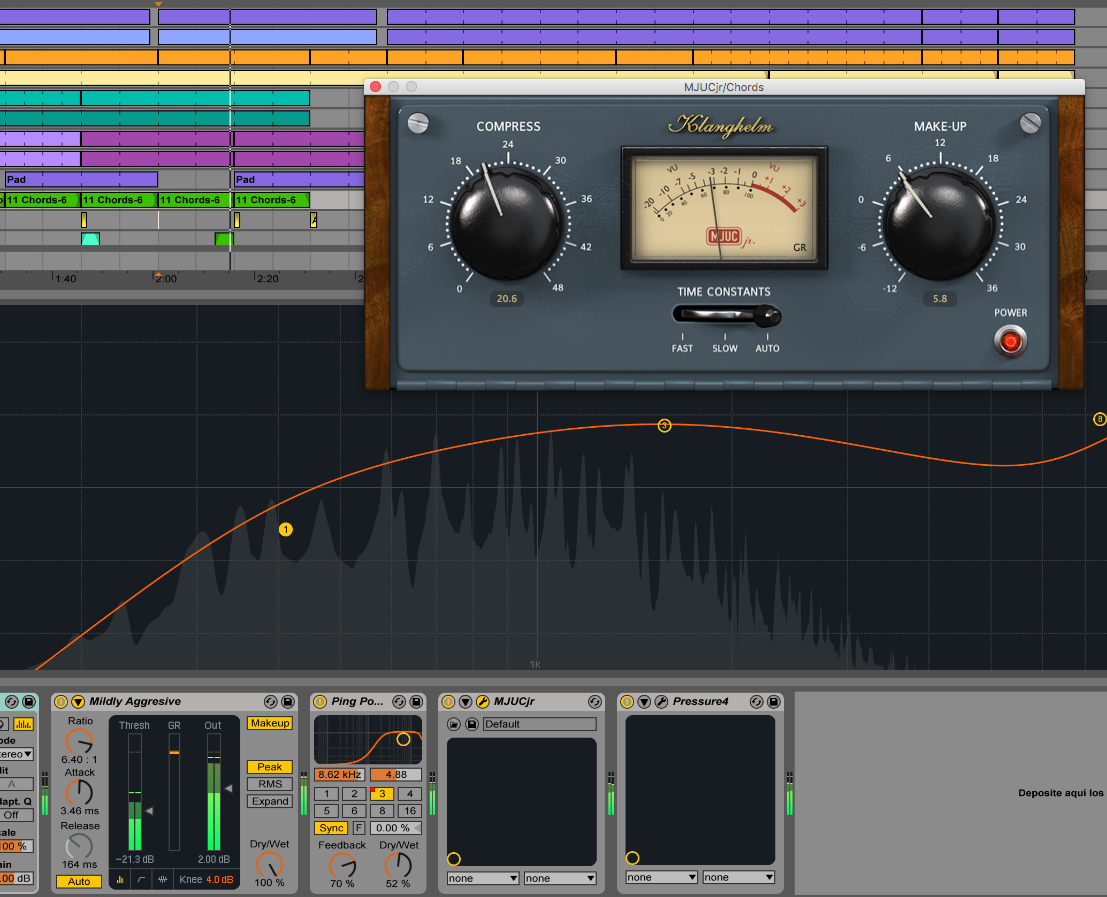This screenshot has height=897, width=1107.
Task: Unfold MJUCjr device parameters triangle
Action: (465, 702)
